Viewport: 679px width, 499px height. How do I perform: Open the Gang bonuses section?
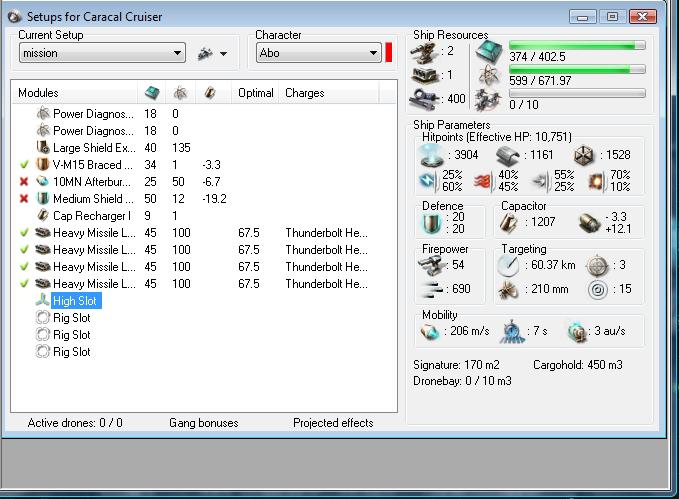[x=204, y=423]
